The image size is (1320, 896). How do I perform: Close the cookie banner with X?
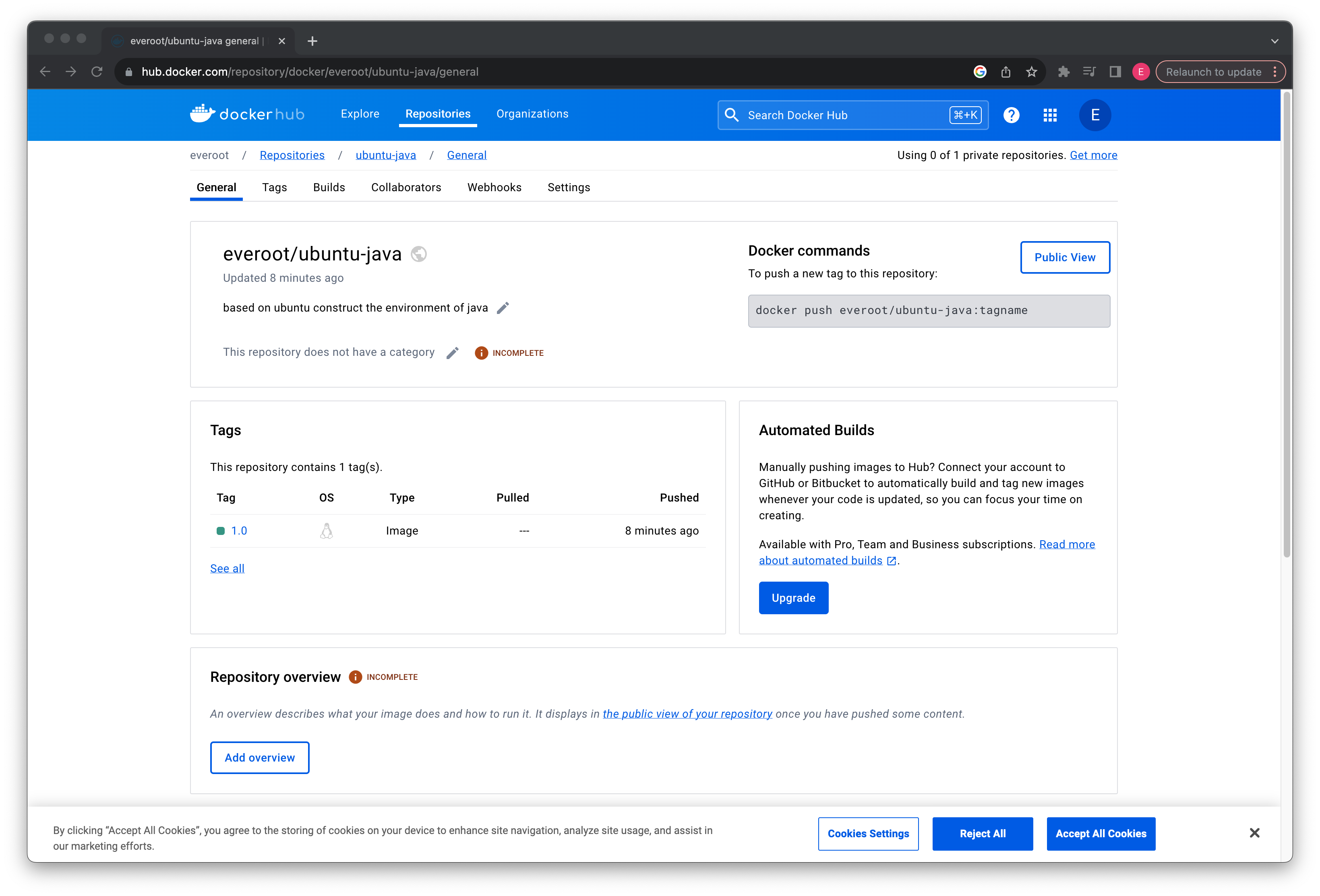pyautogui.click(x=1254, y=833)
